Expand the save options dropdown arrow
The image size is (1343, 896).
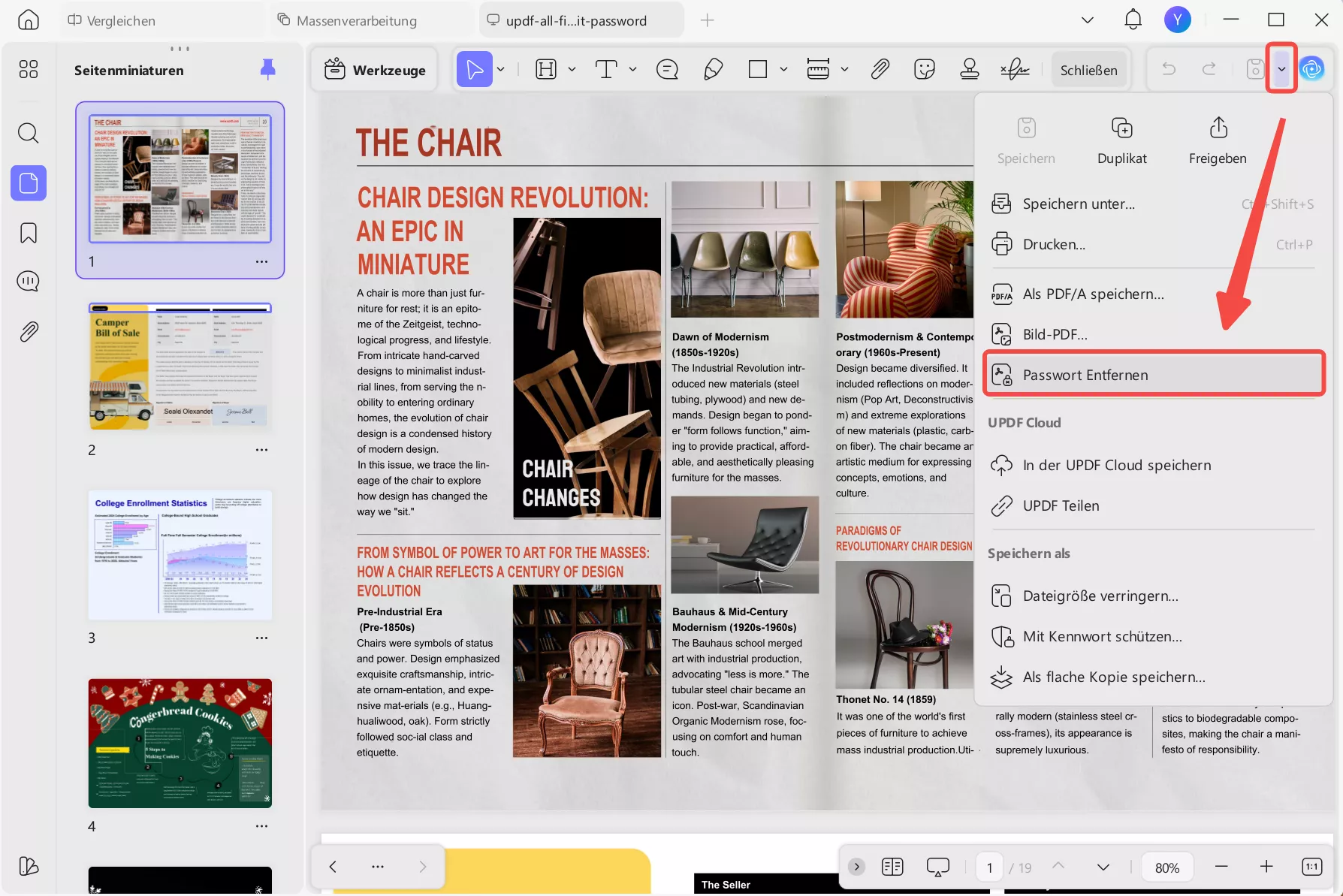pyautogui.click(x=1281, y=69)
